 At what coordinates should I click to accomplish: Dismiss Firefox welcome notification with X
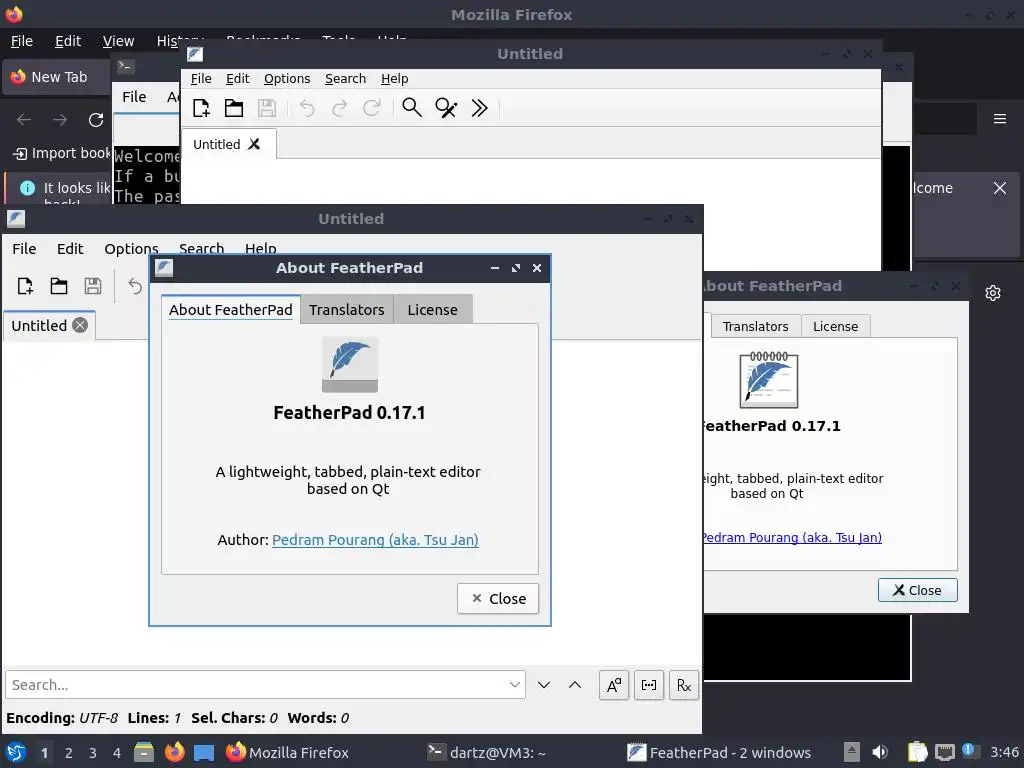(1000, 188)
